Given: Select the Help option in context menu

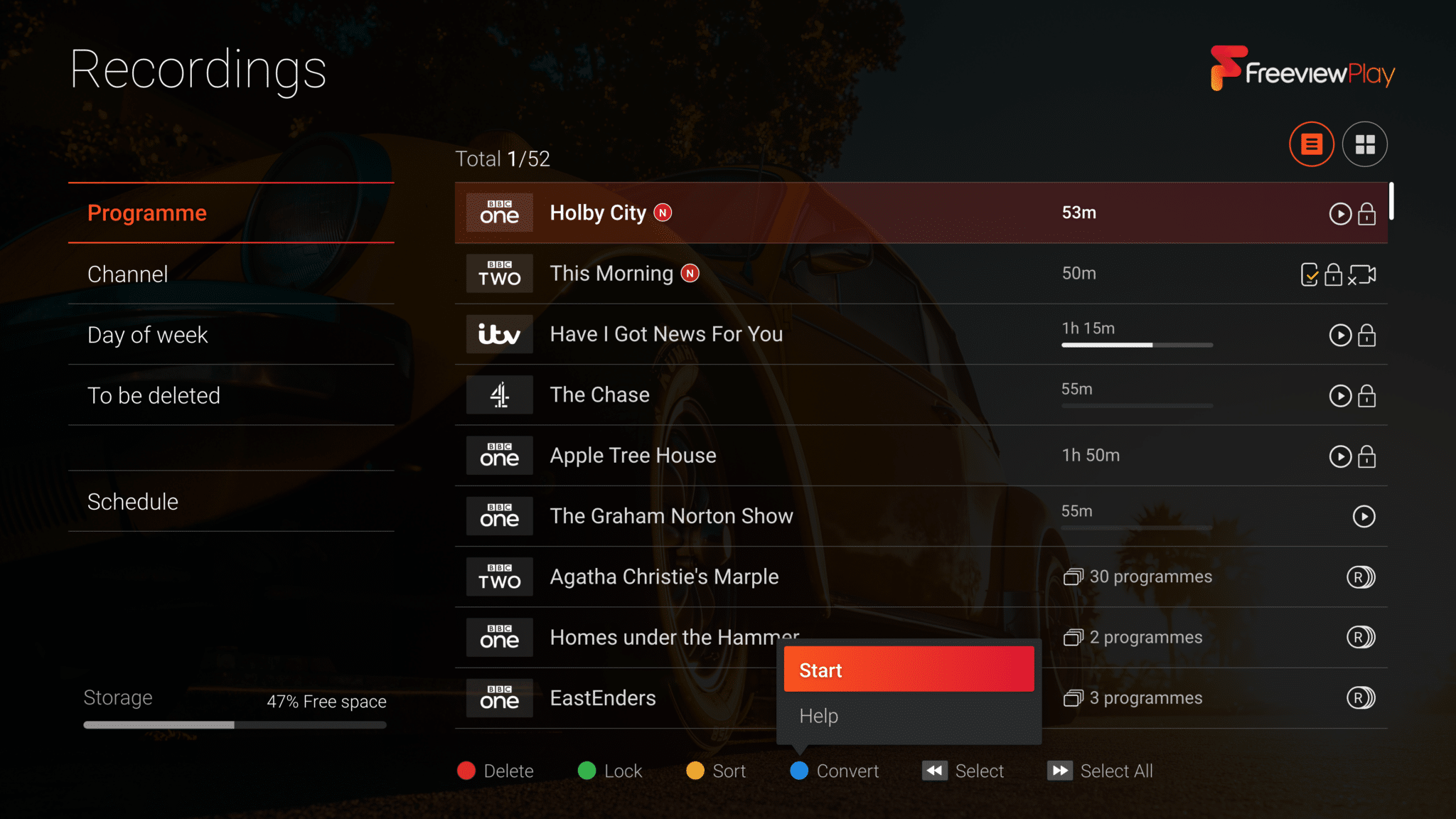Looking at the screenshot, I should (909, 716).
